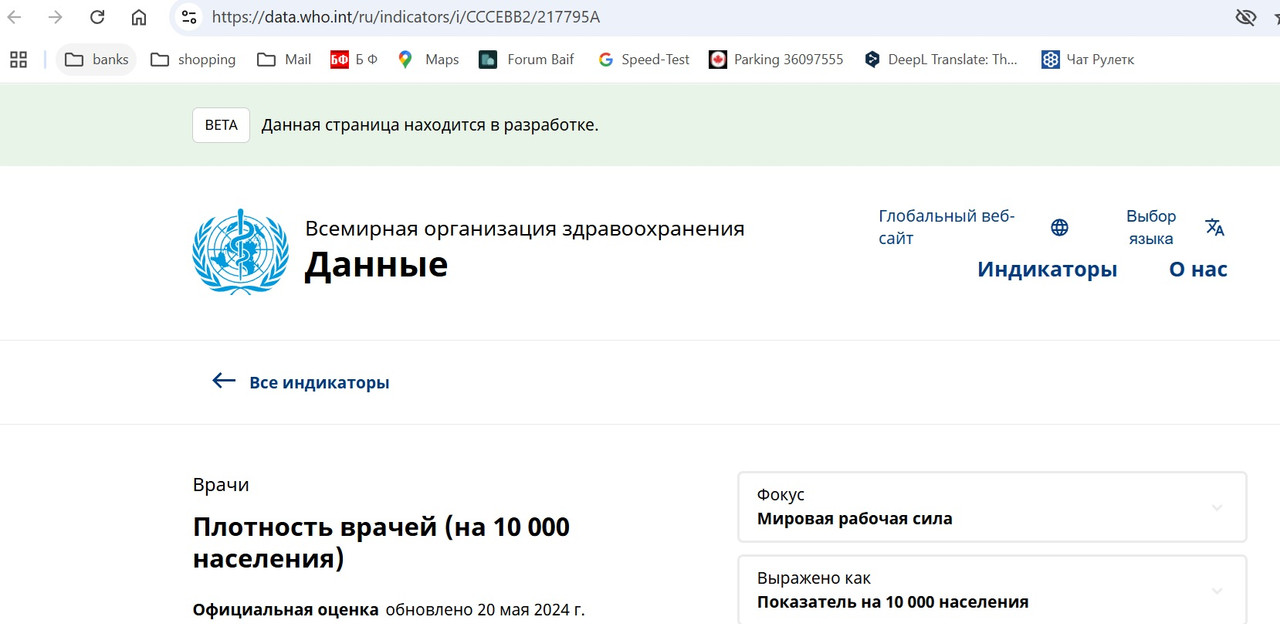Click the Данные site title
This screenshot has width=1280, height=624.
tap(376, 264)
